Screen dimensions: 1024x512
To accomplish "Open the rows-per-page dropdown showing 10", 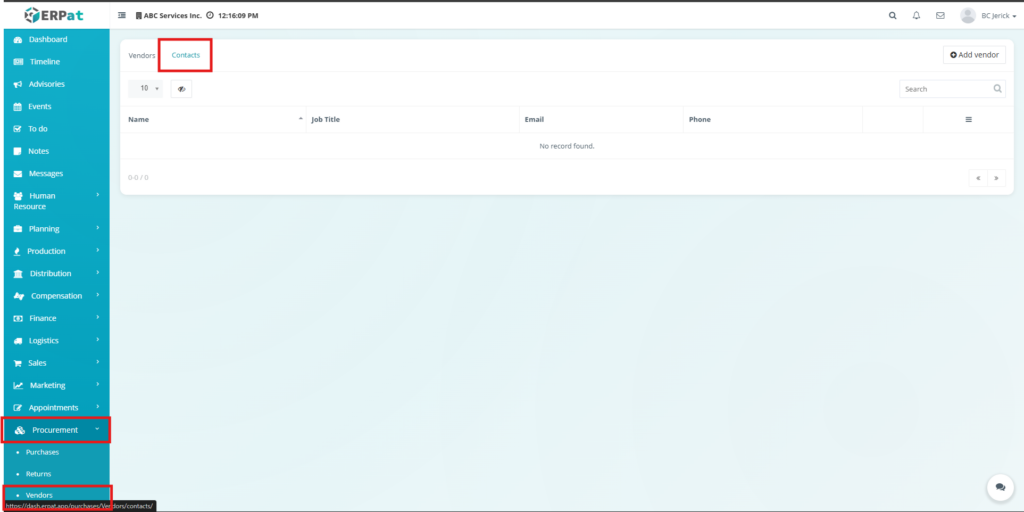I will coord(146,89).
